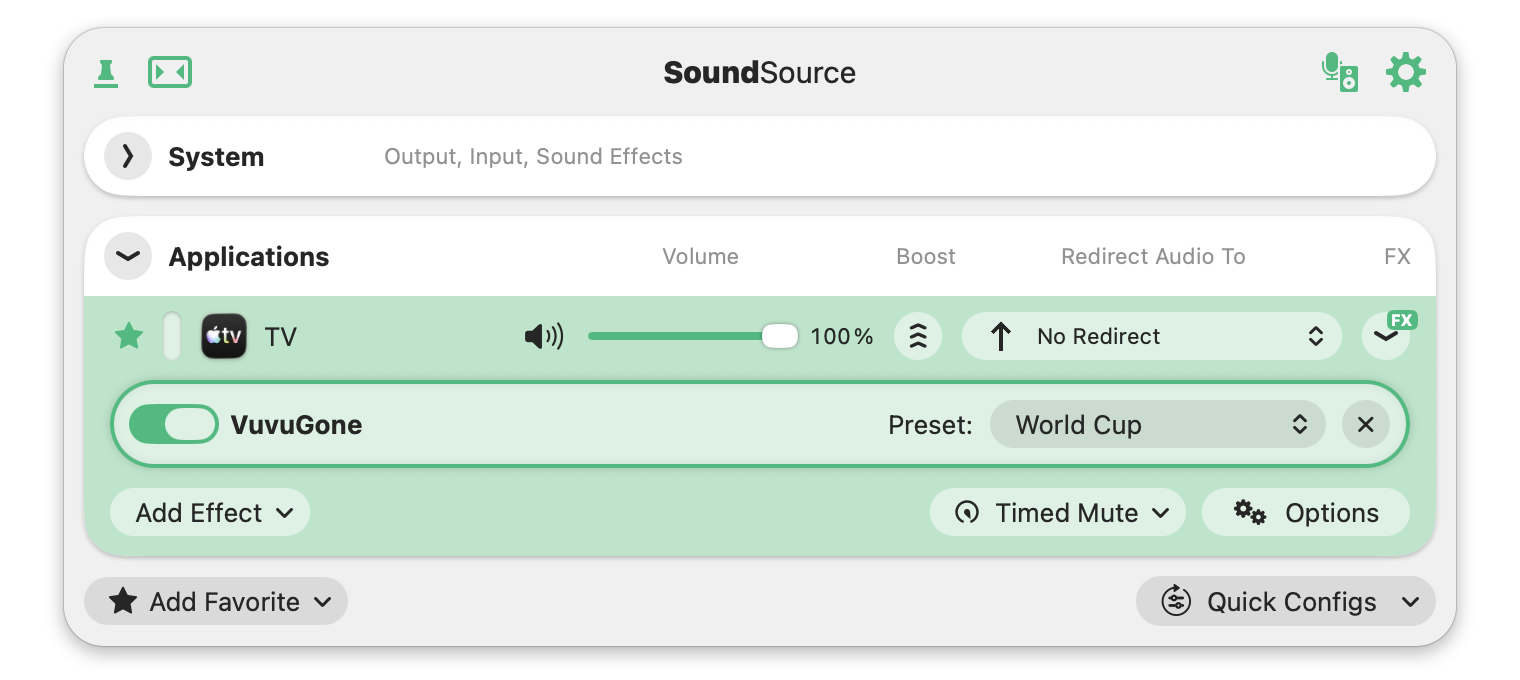Collapse the TV FX panel
Image resolution: width=1520 pixels, height=680 pixels.
click(x=1386, y=336)
